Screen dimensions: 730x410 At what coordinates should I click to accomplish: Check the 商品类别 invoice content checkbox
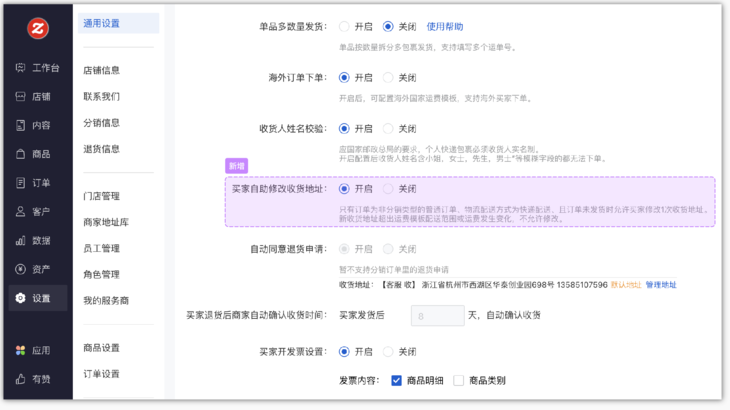coord(459,381)
